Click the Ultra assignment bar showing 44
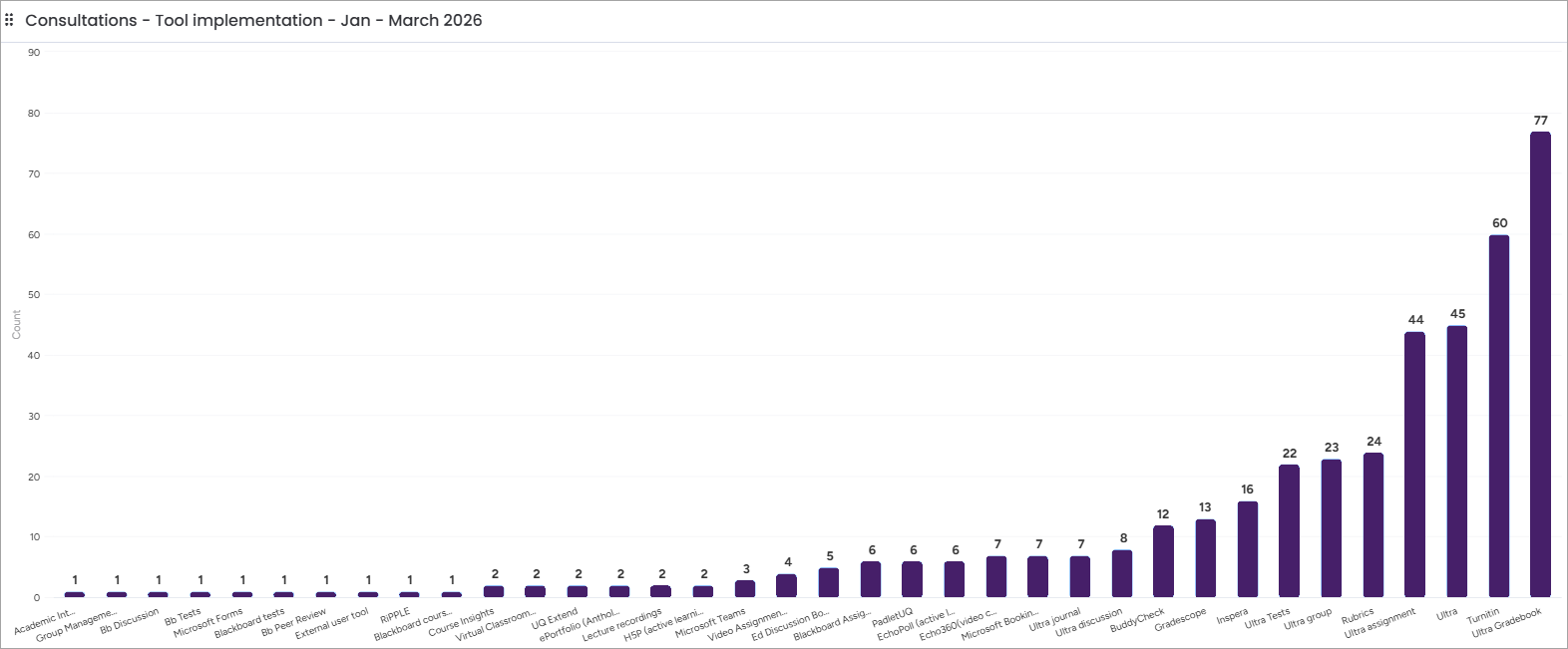Viewport: 1568px width, 649px height. pos(1414,465)
